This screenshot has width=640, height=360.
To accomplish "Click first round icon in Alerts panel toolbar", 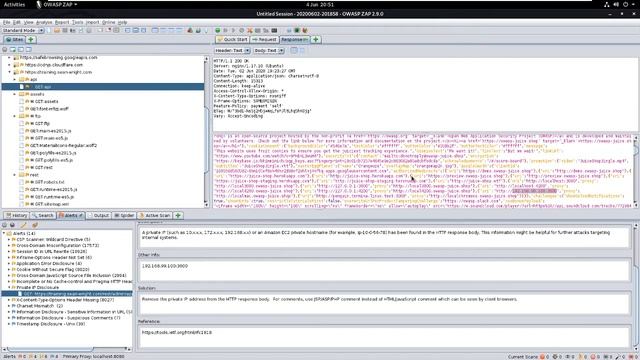I will pos(5,225).
